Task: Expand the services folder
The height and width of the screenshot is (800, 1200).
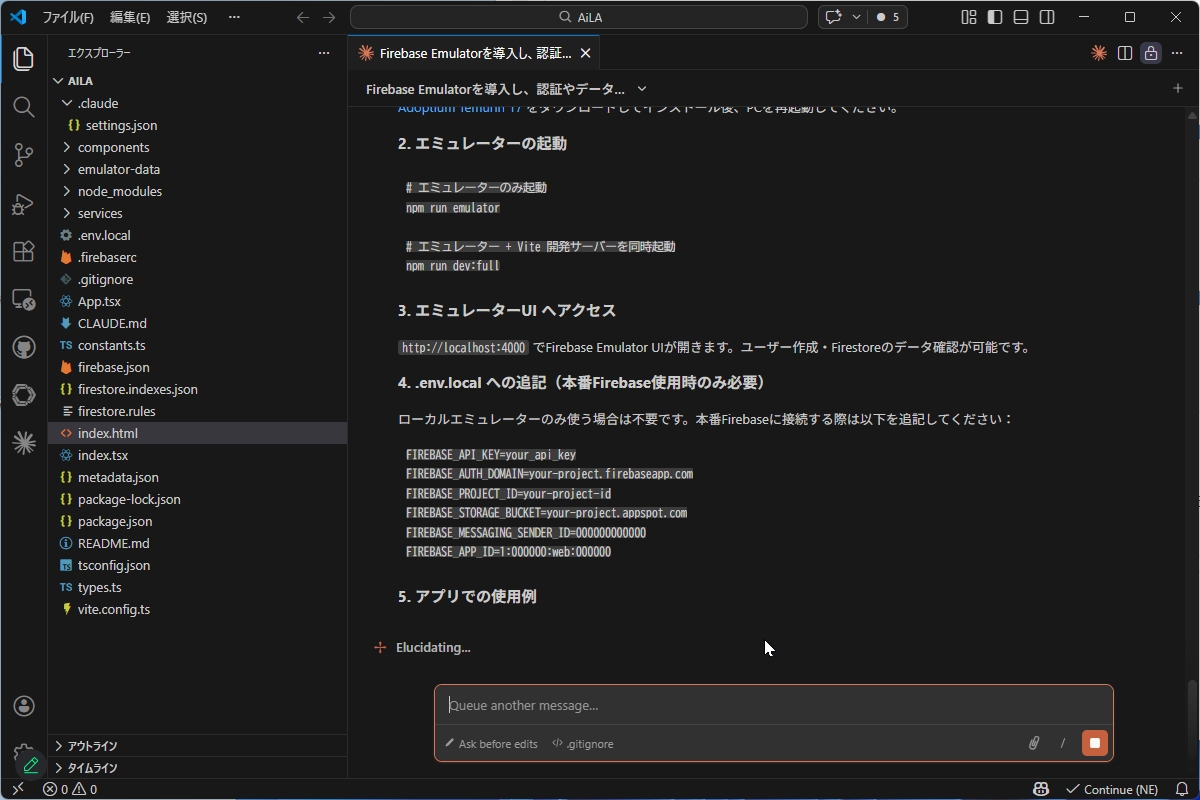Action: 100,213
